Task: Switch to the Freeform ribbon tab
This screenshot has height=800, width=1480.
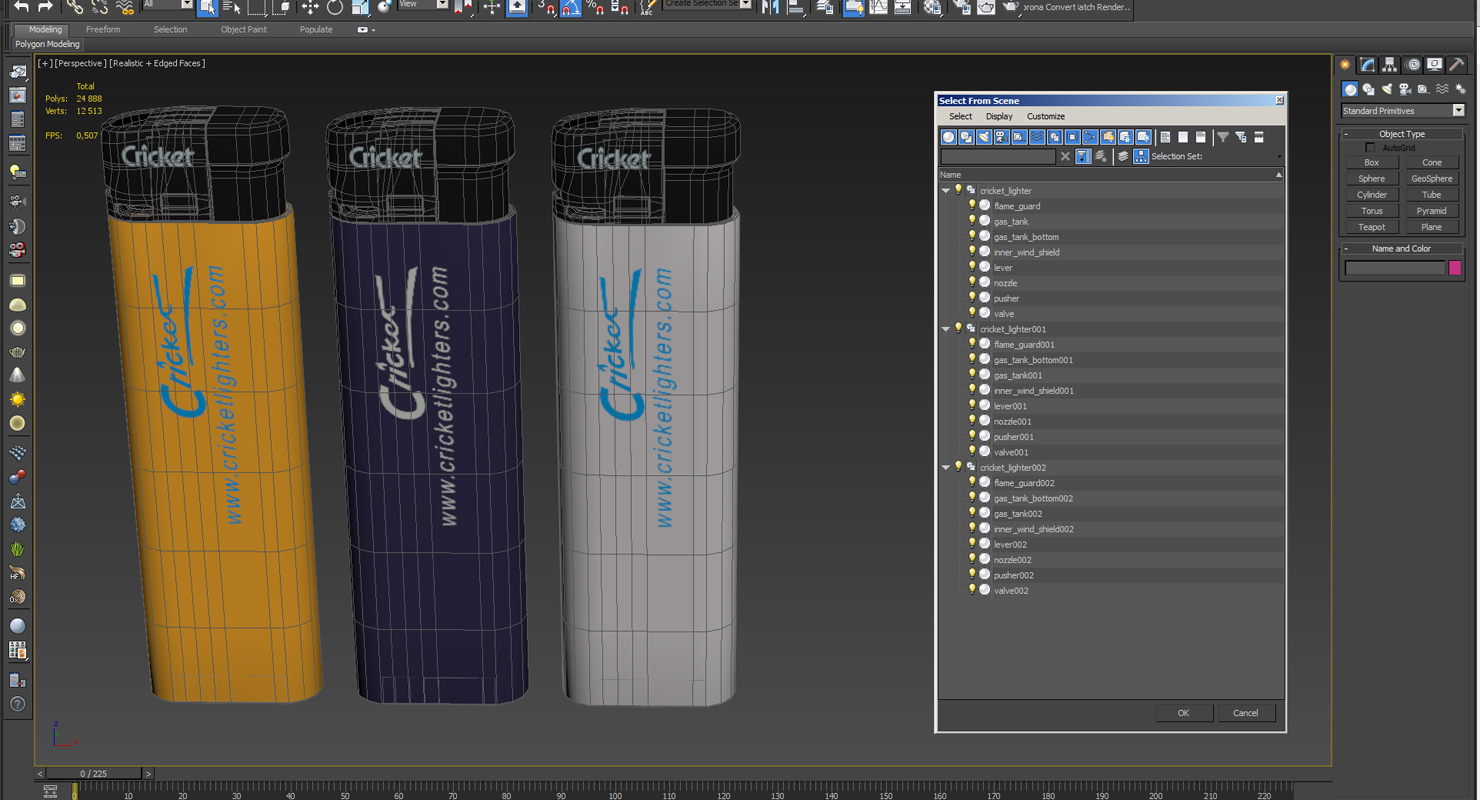Action: pyautogui.click(x=103, y=30)
